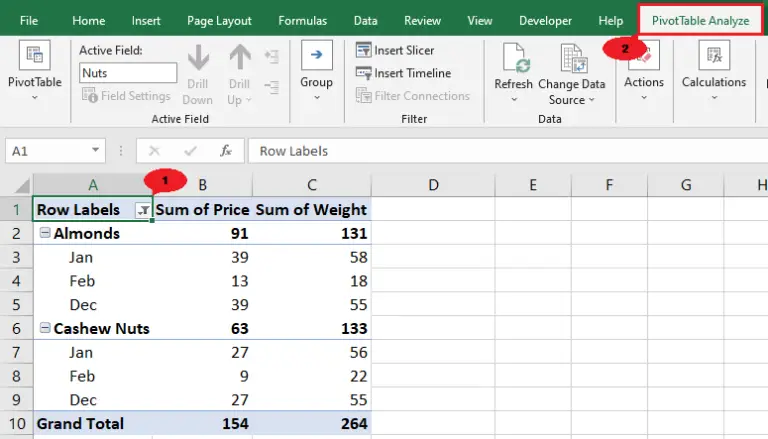This screenshot has height=439, width=768.
Task: Click the Expand Field icon
Action: (x=272, y=56)
